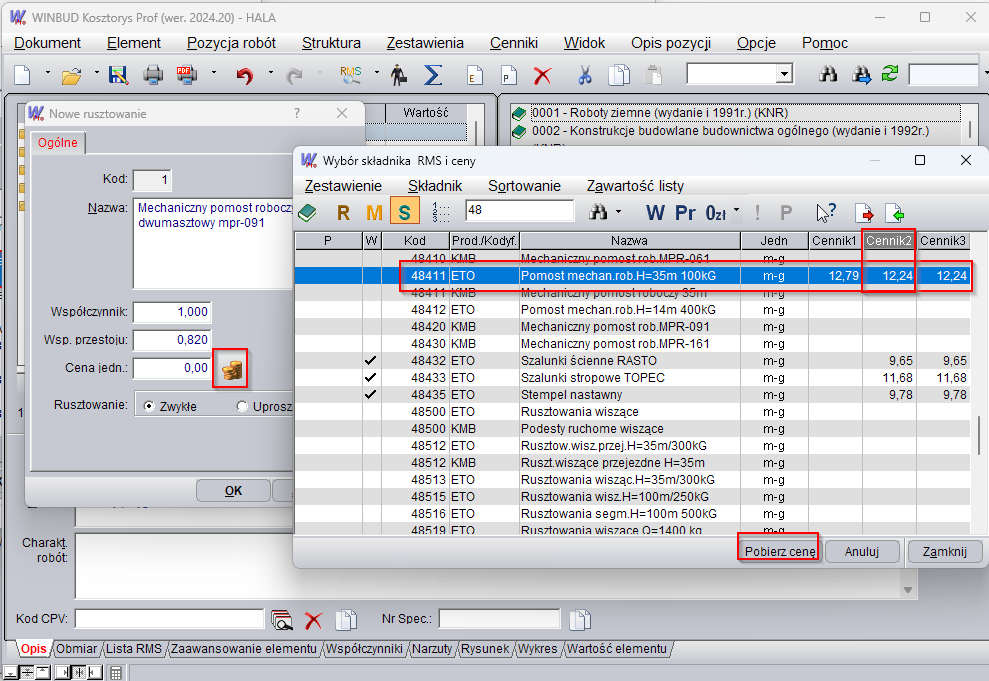Viewport: 989px width, 681px height.
Task: Click the search field containing 48
Action: tap(520, 210)
